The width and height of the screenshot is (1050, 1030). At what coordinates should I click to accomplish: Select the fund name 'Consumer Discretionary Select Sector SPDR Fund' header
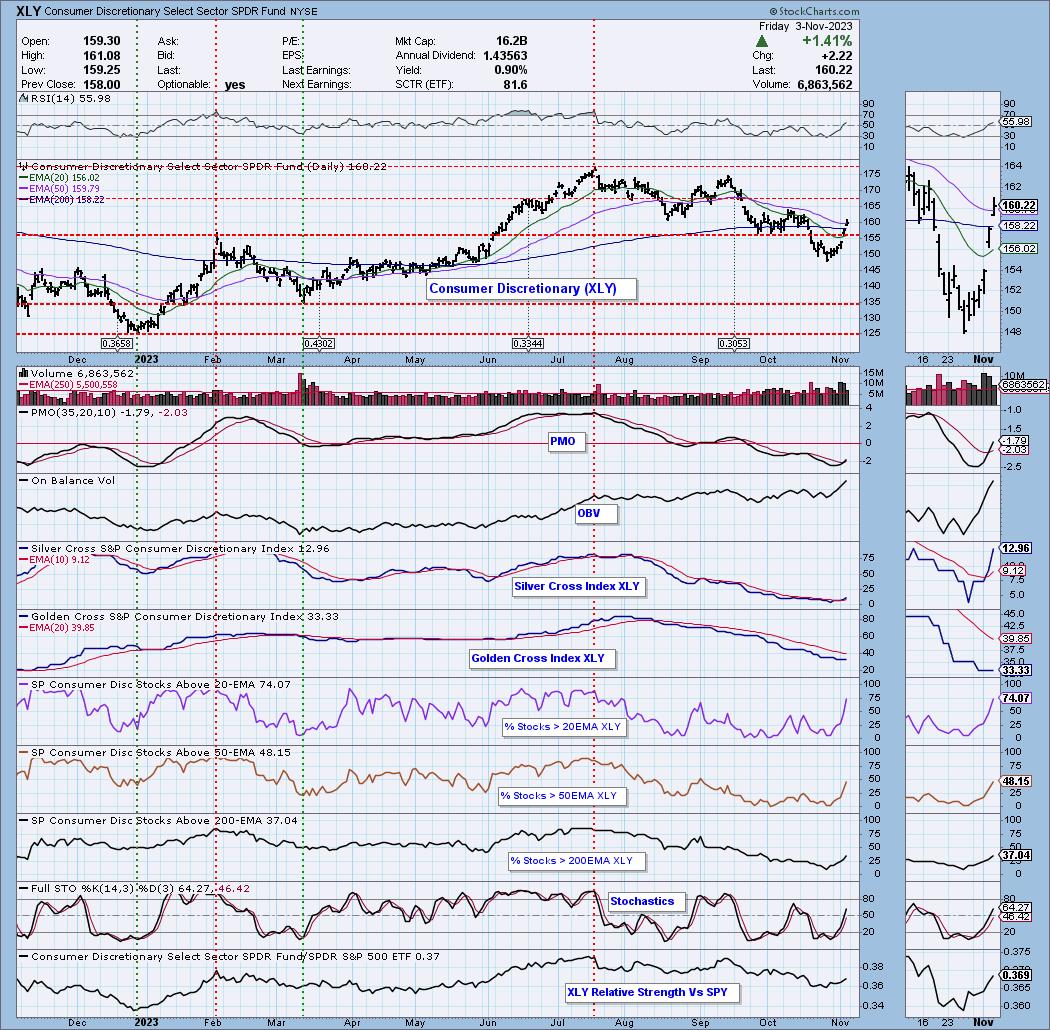coord(163,11)
